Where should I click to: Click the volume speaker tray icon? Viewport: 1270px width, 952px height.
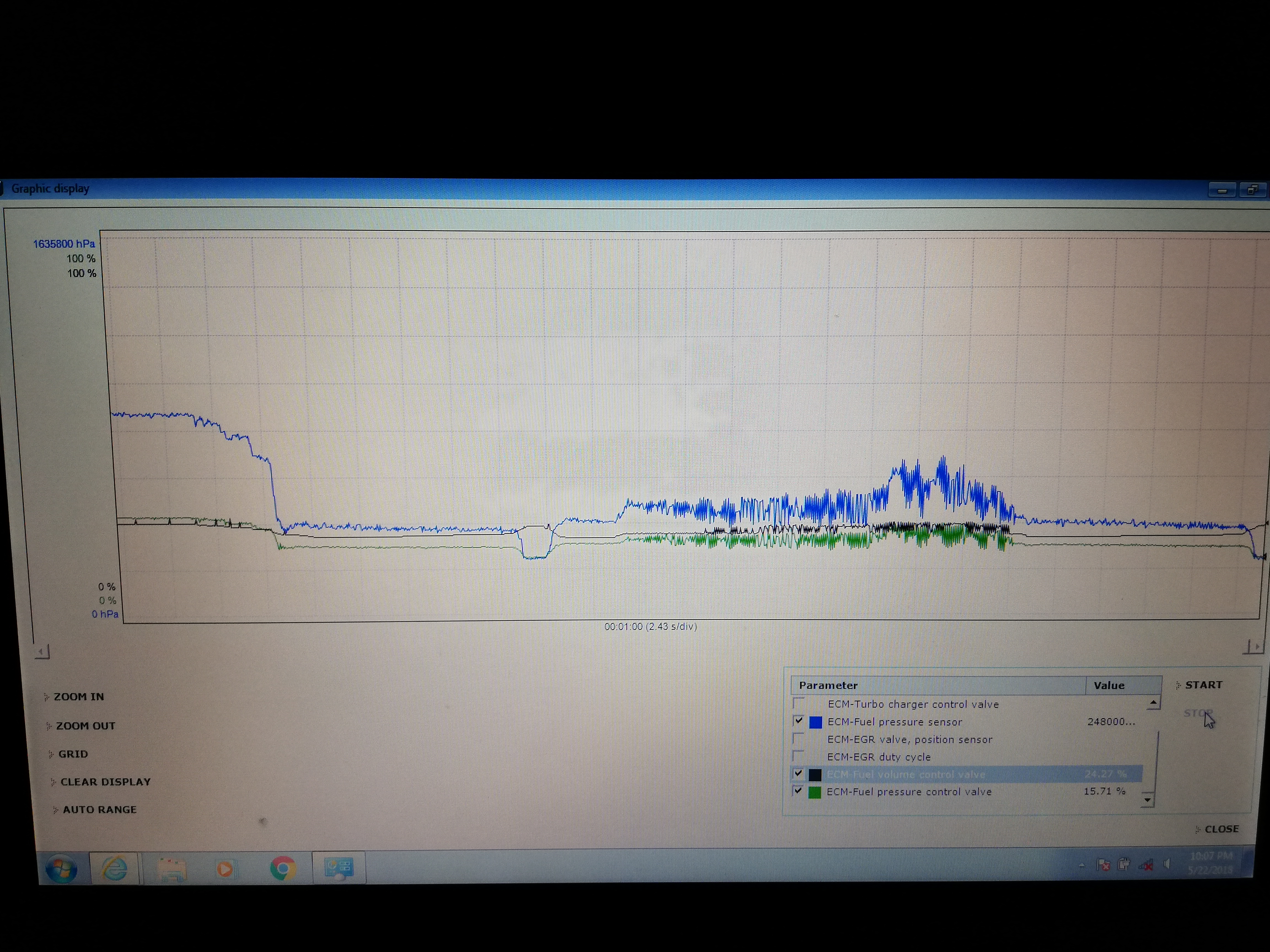click(x=1167, y=864)
